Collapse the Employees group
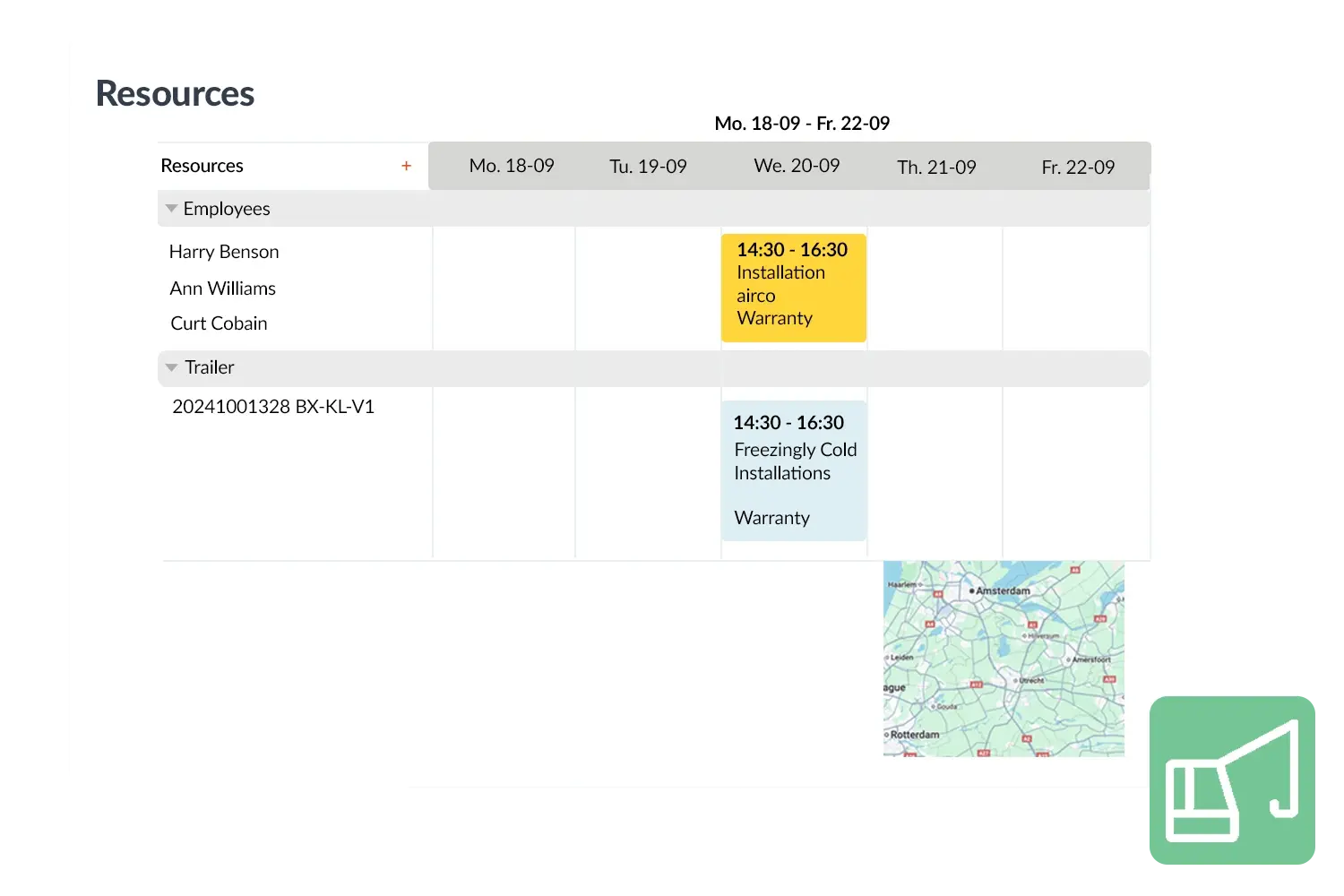 171,209
